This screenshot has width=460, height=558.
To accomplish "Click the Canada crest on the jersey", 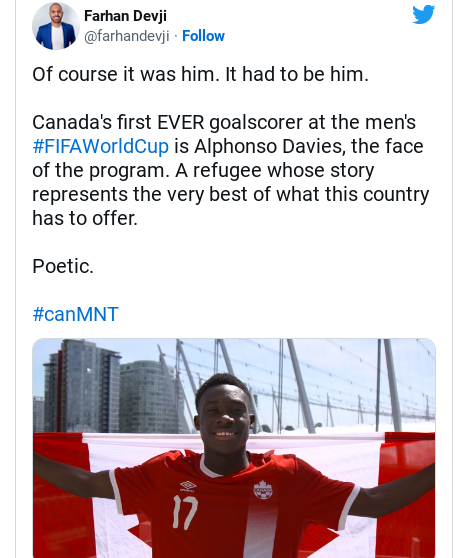I will 263,490.
